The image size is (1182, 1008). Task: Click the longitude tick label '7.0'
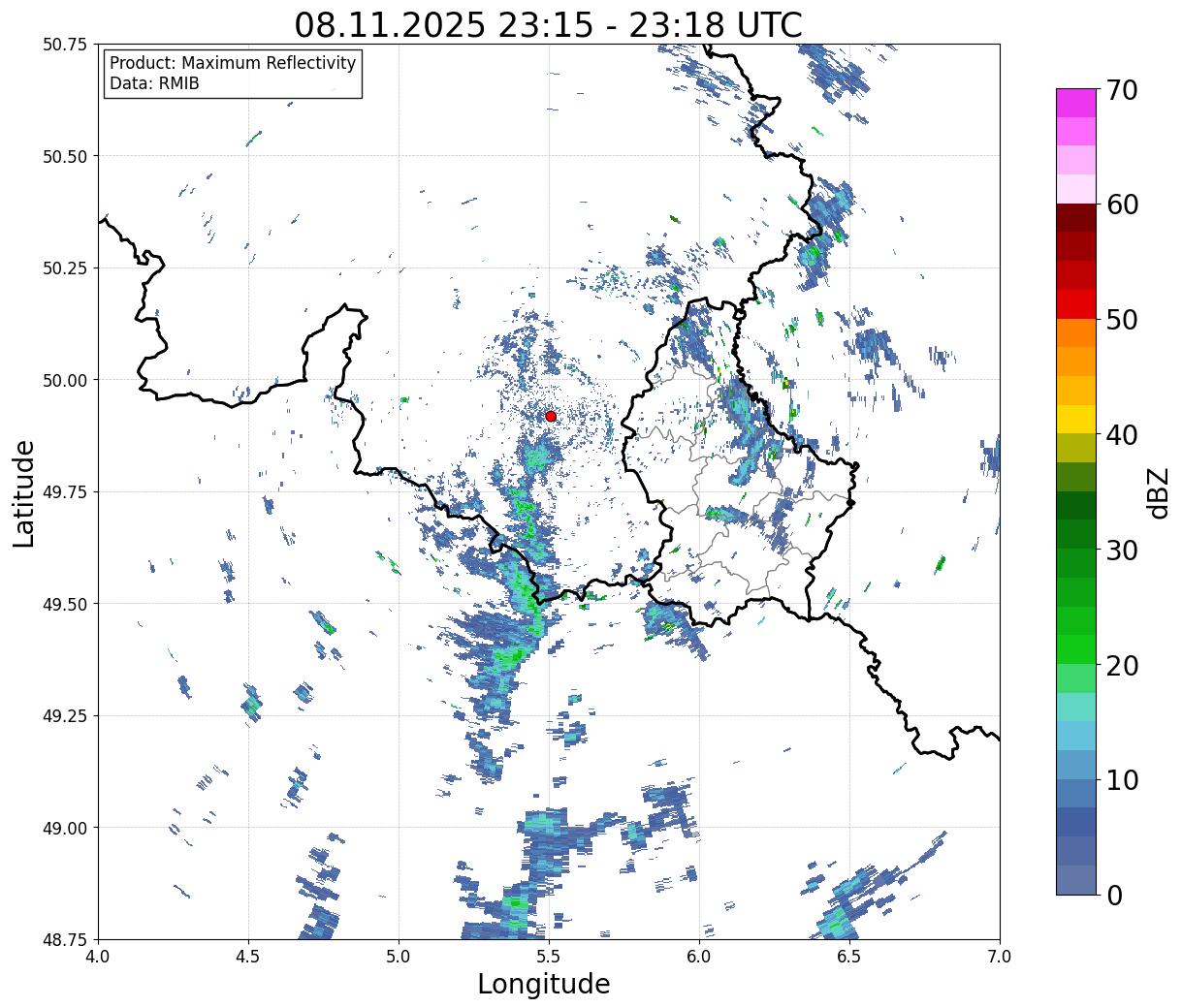click(1000, 957)
